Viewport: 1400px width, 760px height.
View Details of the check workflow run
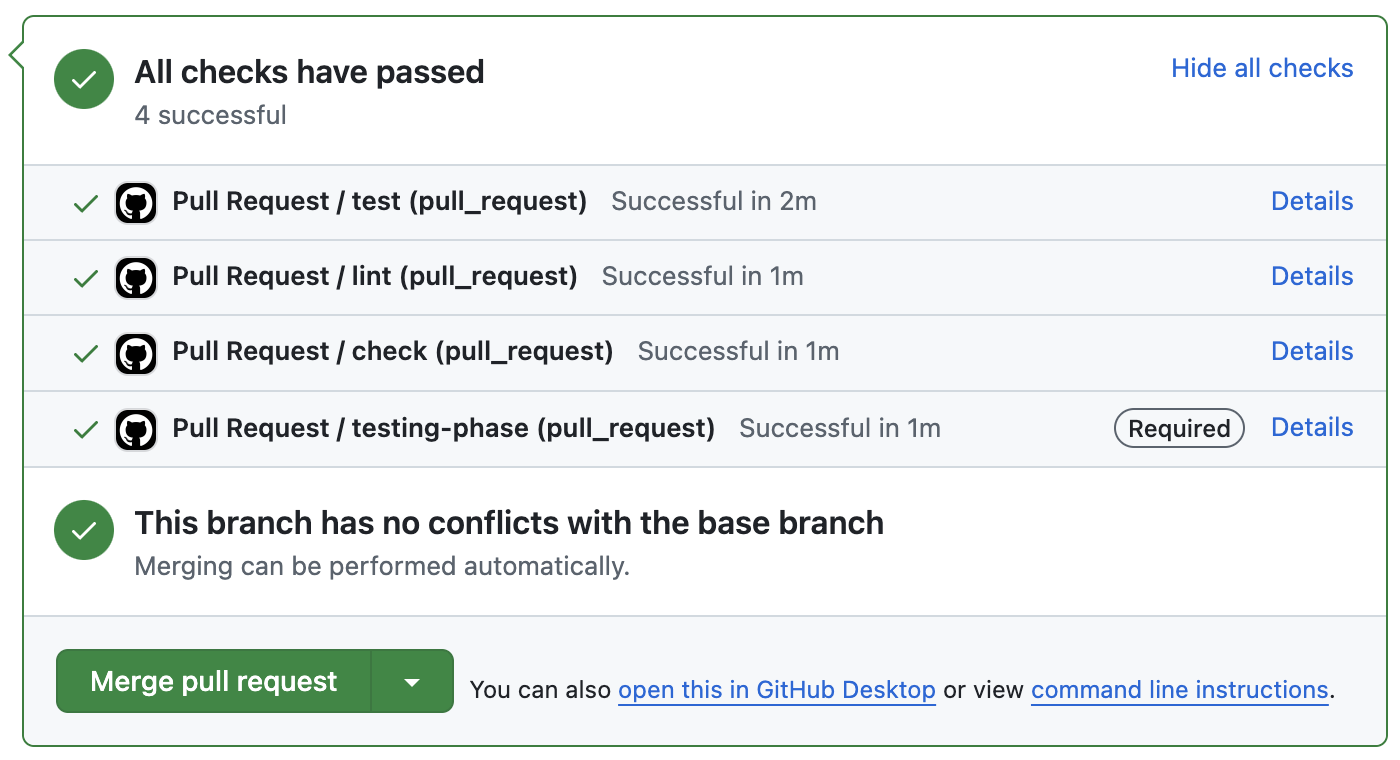point(1311,352)
